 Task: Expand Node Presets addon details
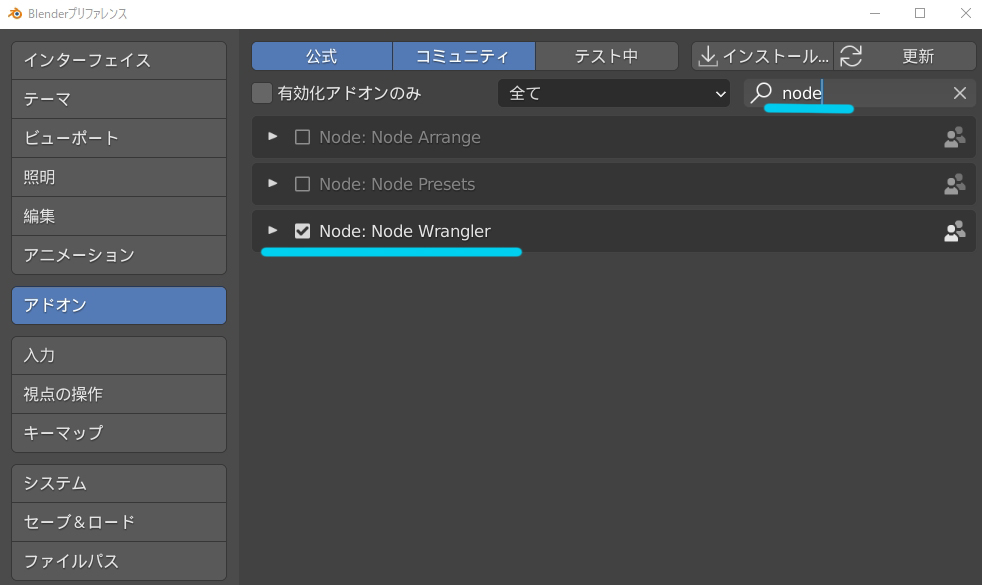point(272,184)
